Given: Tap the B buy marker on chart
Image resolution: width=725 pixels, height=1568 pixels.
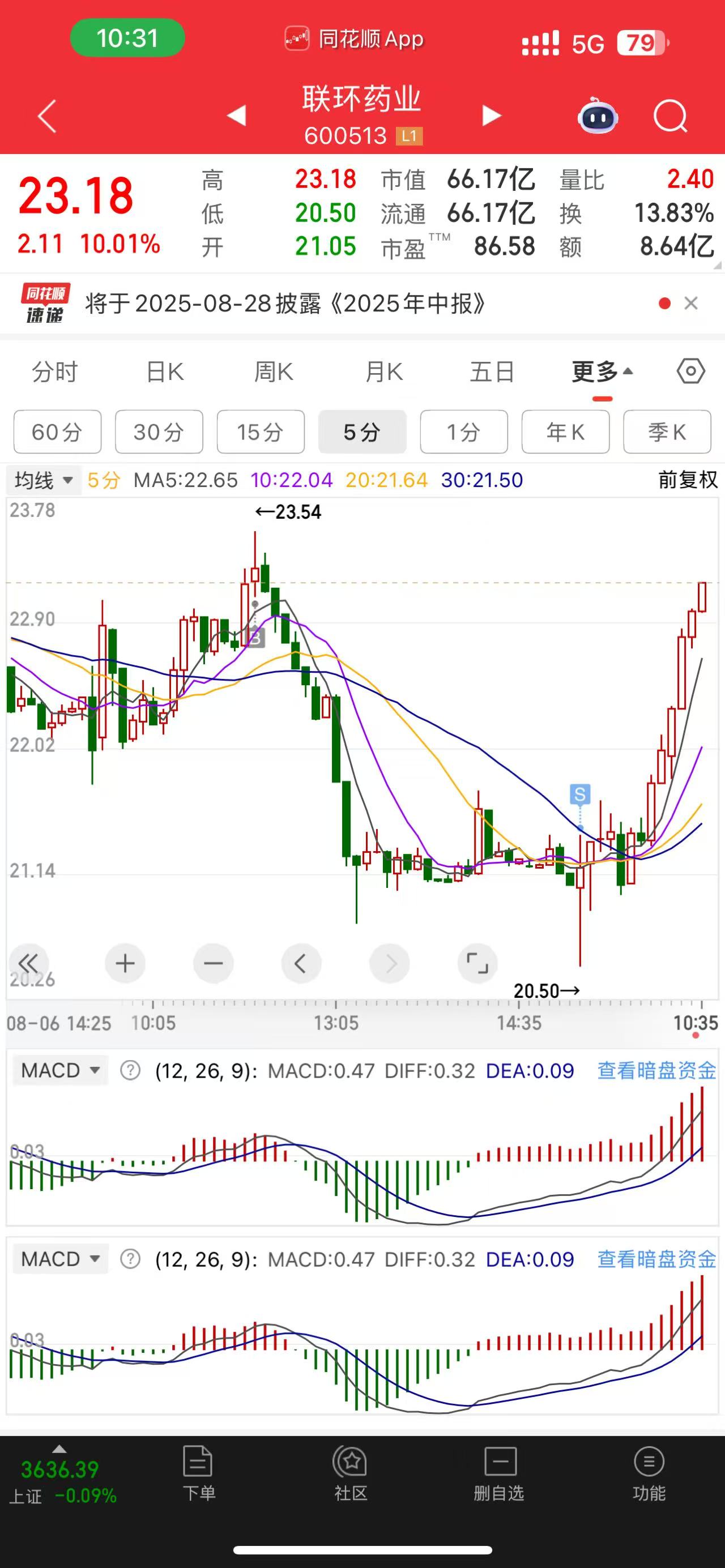Looking at the screenshot, I should click(x=255, y=638).
